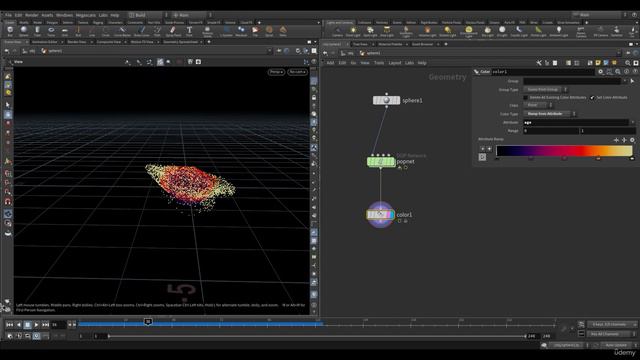The width and height of the screenshot is (640, 360).
Task: Click the stop playback button
Action: (x=27, y=324)
